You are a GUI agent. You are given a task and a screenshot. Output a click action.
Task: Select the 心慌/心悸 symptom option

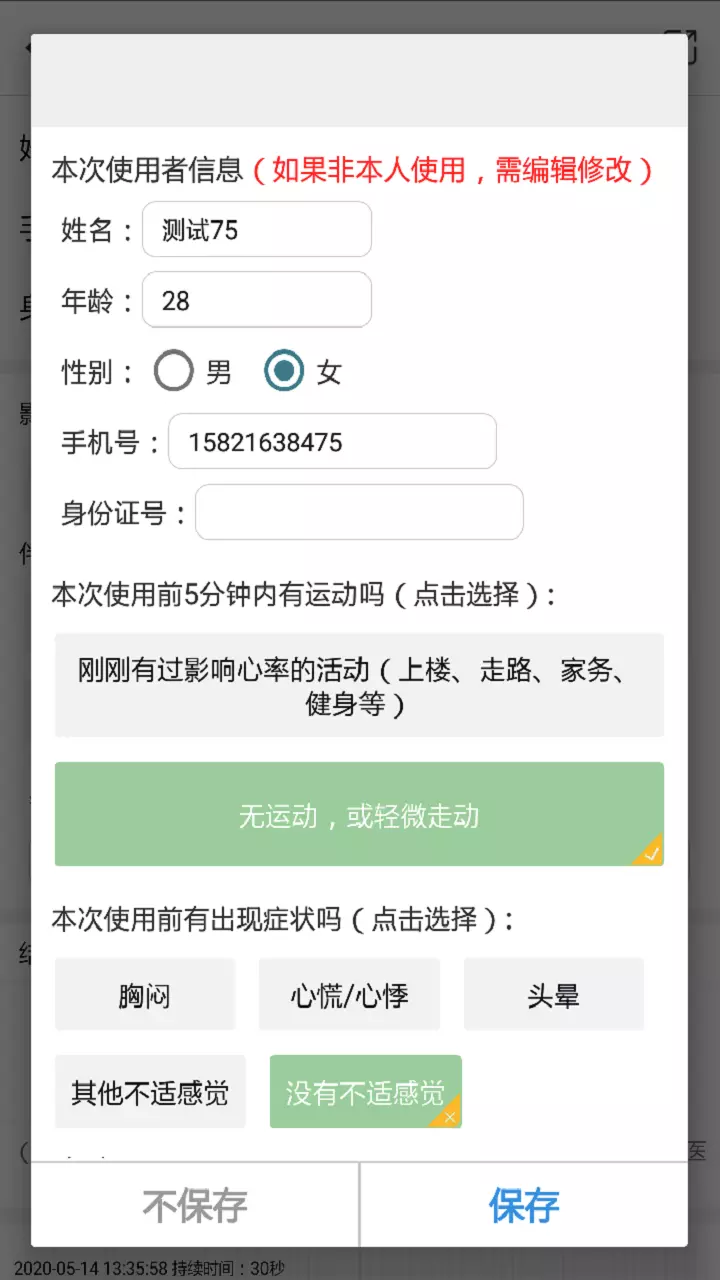point(349,994)
